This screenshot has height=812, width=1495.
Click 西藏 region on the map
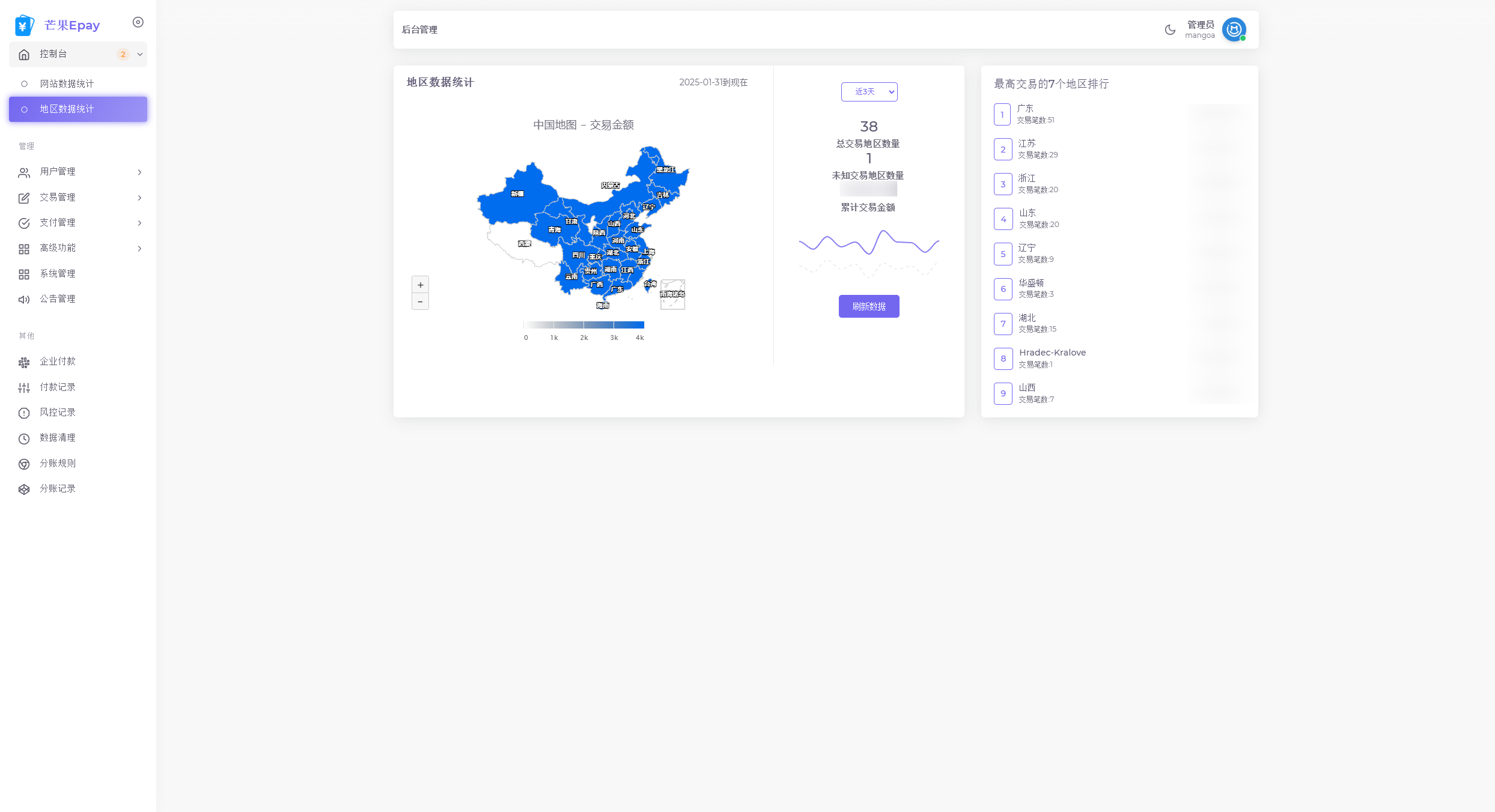(x=525, y=244)
